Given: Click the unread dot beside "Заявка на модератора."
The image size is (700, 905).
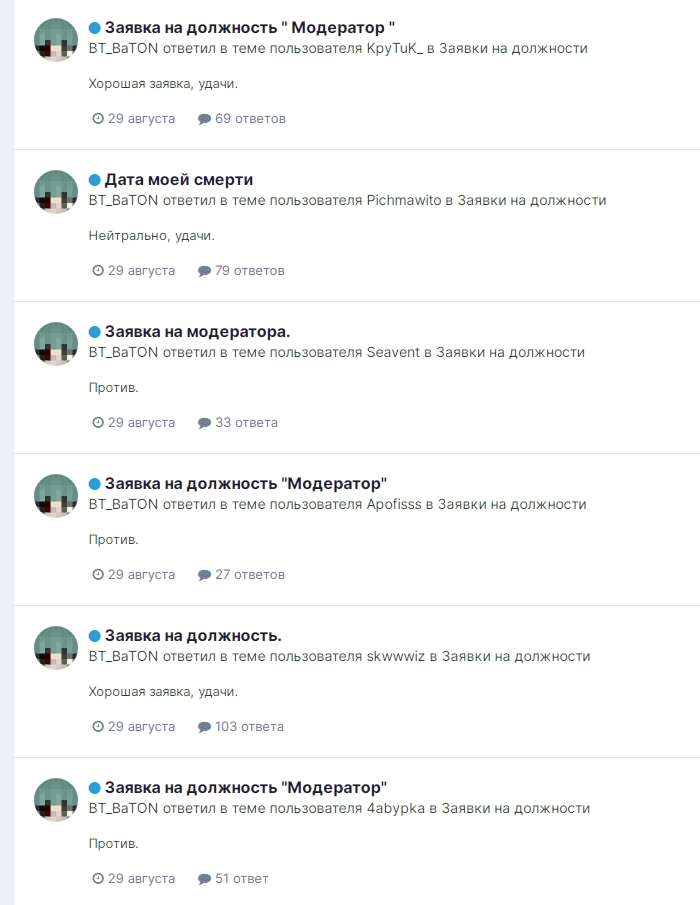Looking at the screenshot, I should 95,332.
